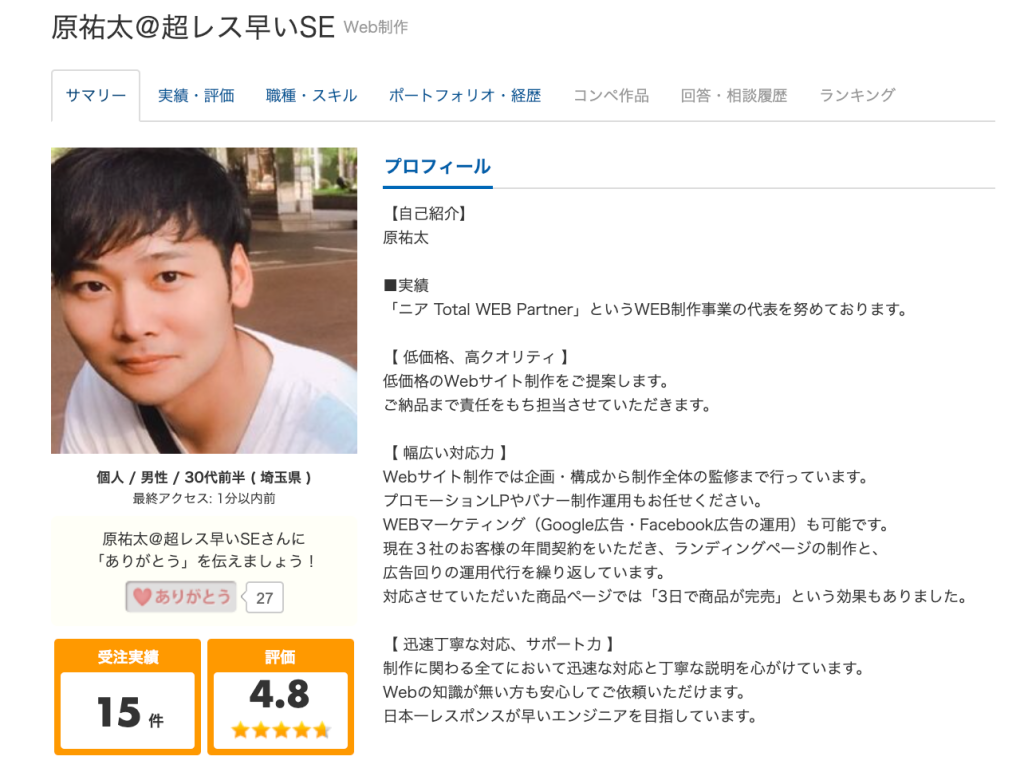Click the 27 thanks count bubble
The image size is (1024, 768).
coord(264,598)
